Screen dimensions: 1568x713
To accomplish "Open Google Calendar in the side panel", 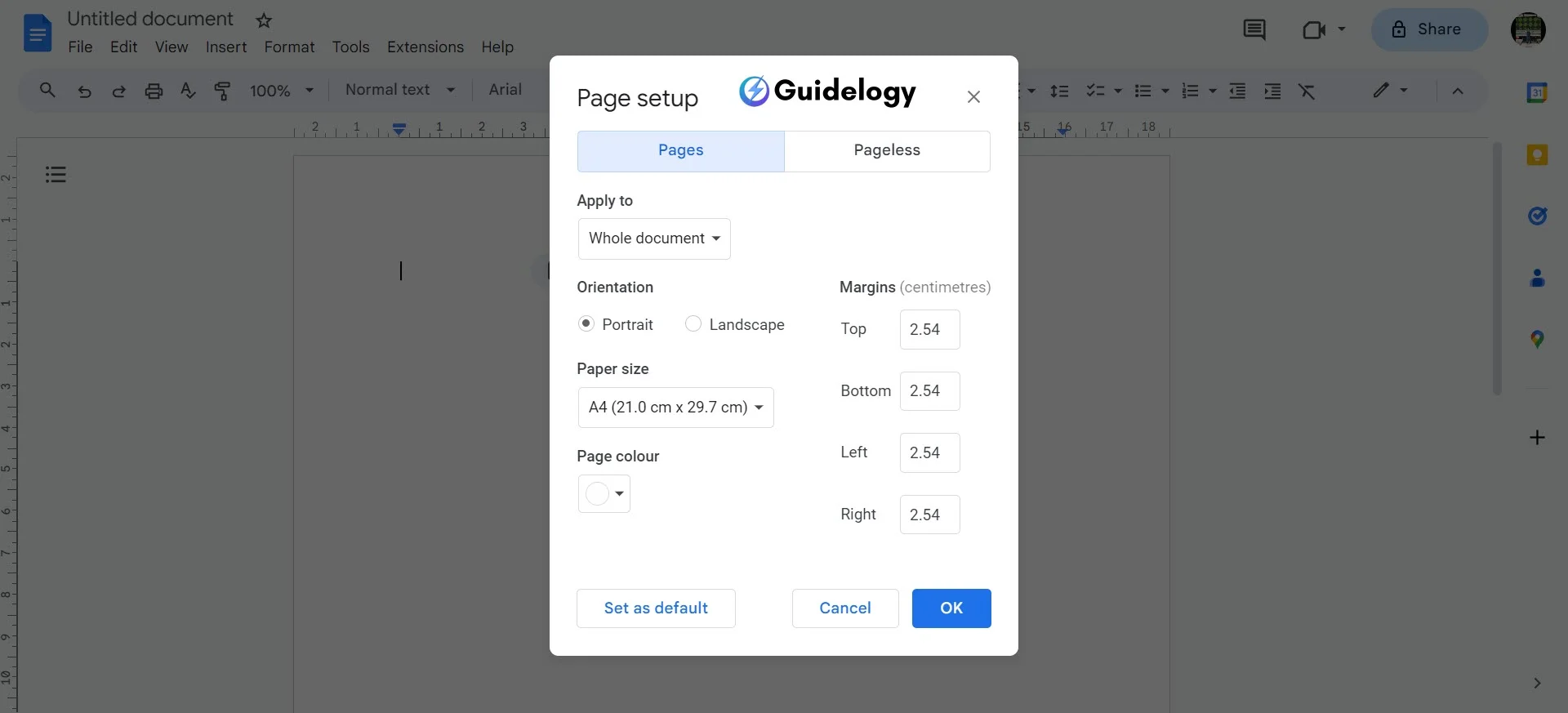I will pyautogui.click(x=1537, y=92).
